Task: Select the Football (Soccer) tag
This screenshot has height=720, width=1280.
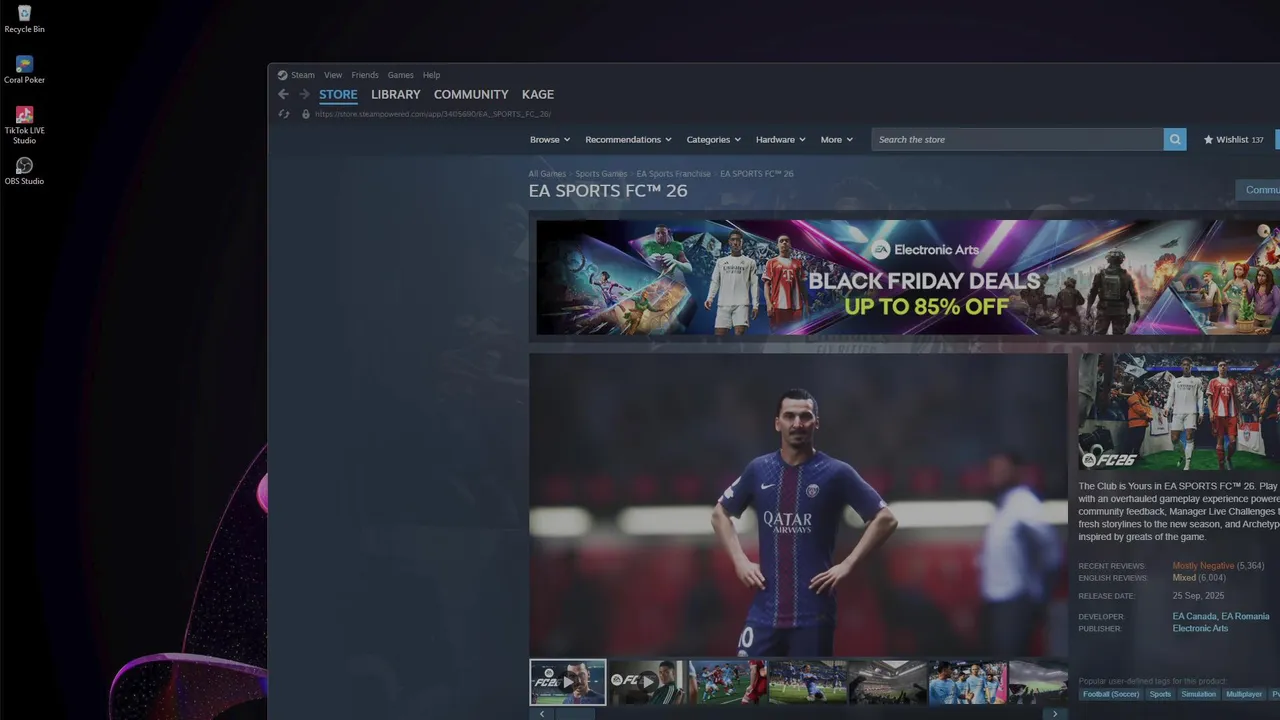Action: [x=1110, y=694]
